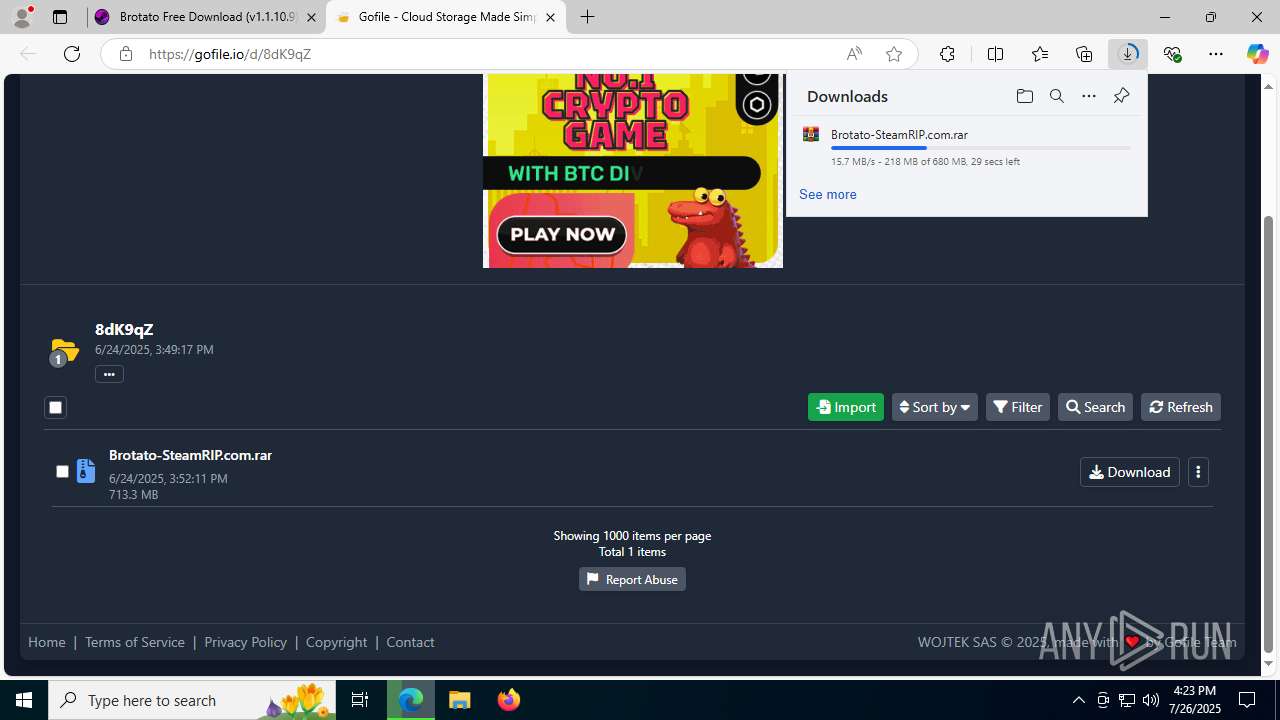1280x720 pixels.
Task: Click the download progress bar
Action: click(981, 148)
